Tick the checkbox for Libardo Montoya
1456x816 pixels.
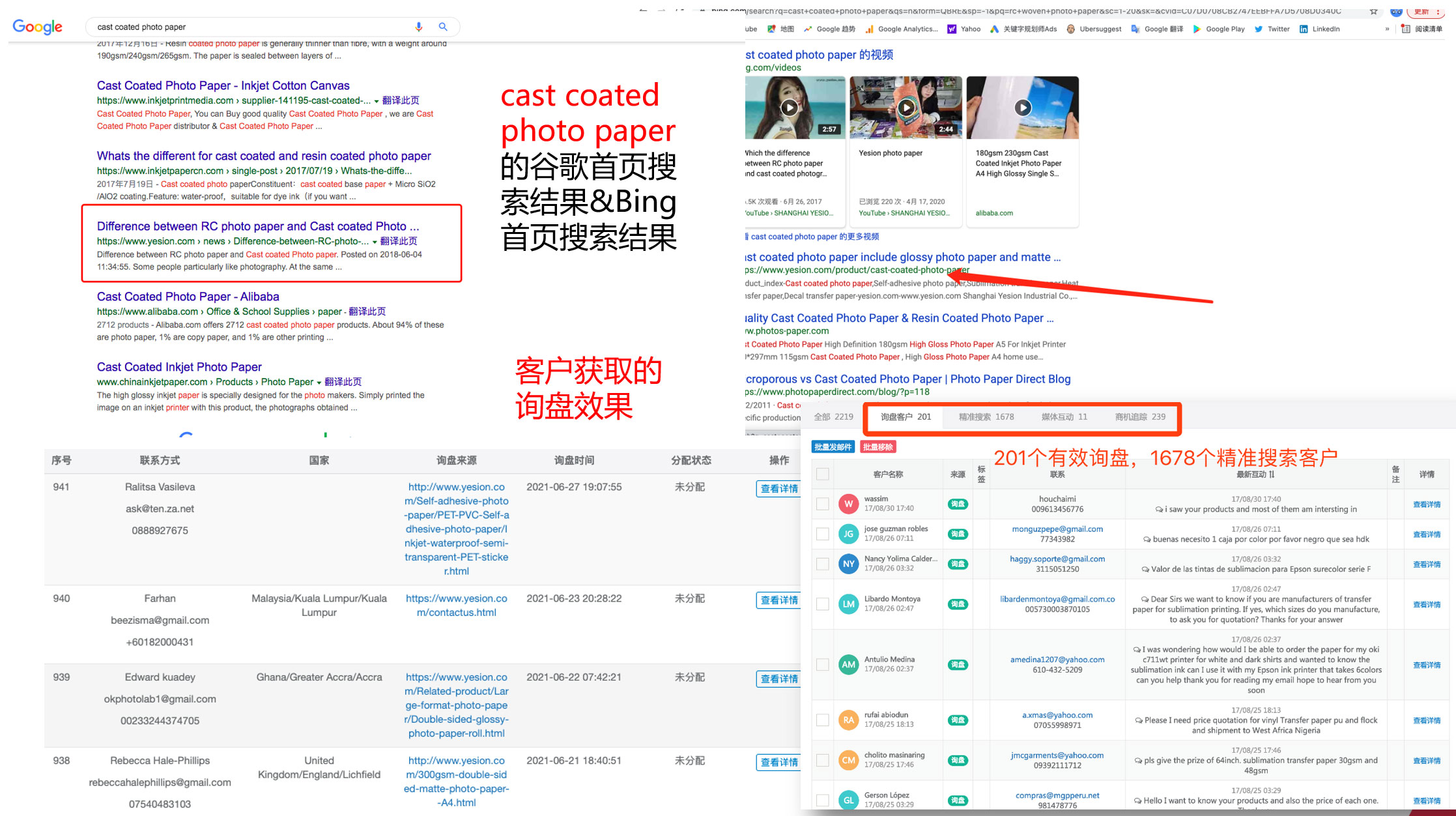point(823,604)
